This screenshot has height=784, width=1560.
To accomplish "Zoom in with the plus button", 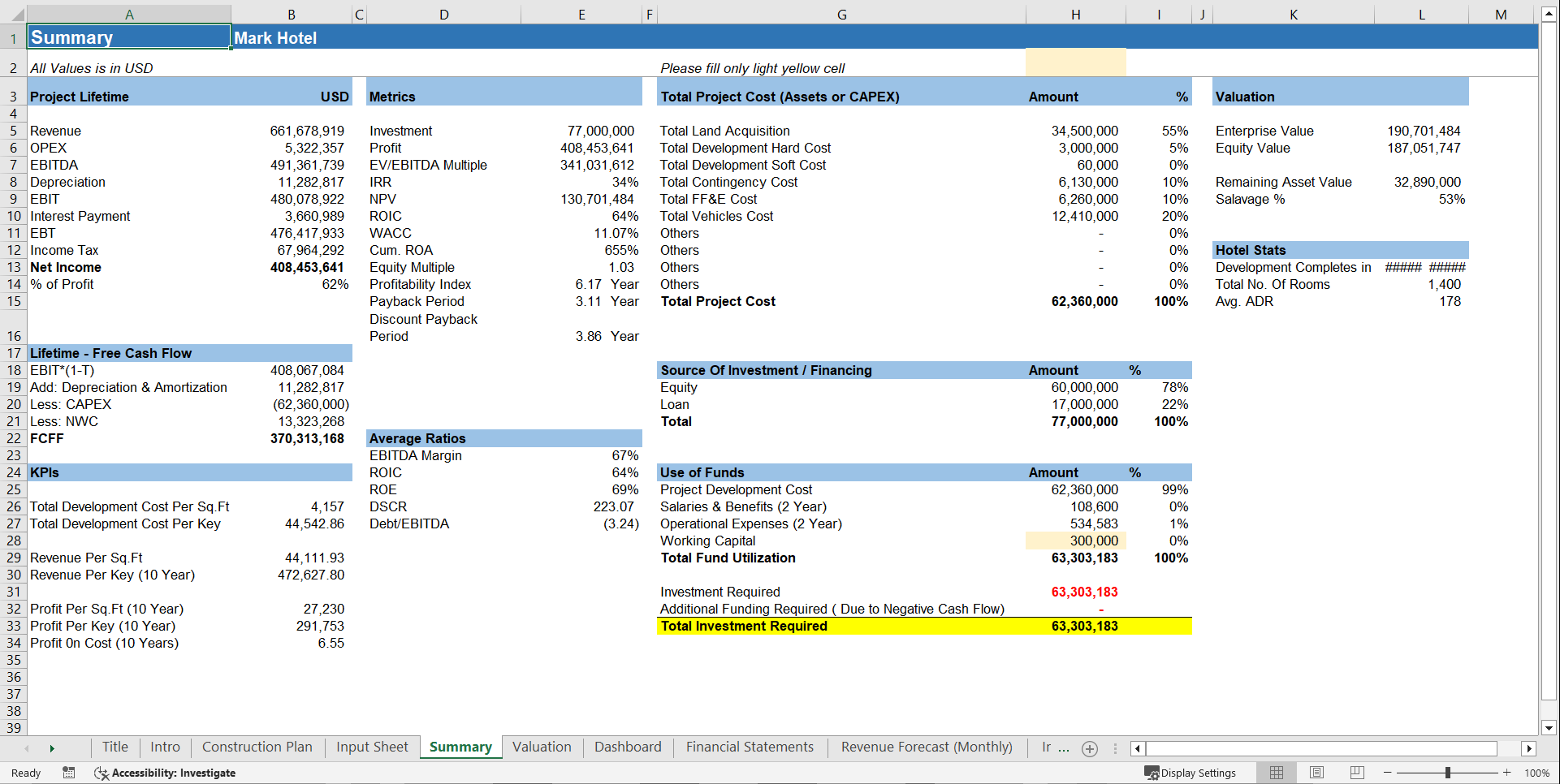I will (1506, 773).
